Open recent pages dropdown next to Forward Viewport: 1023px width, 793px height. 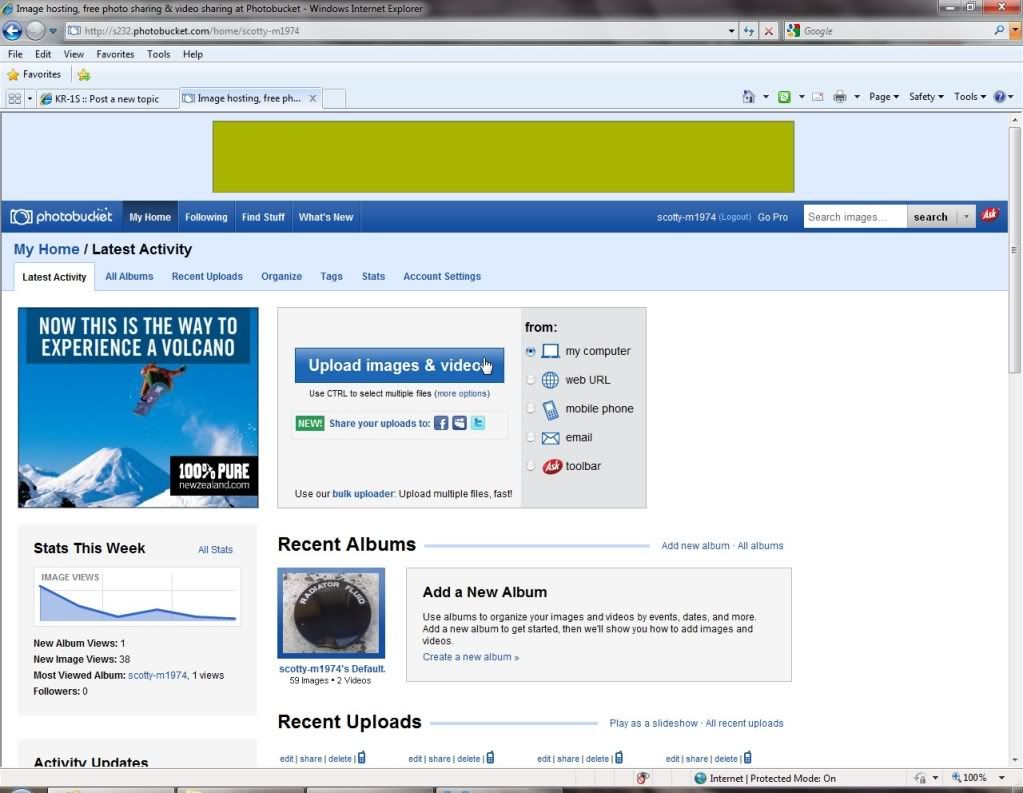coord(53,31)
